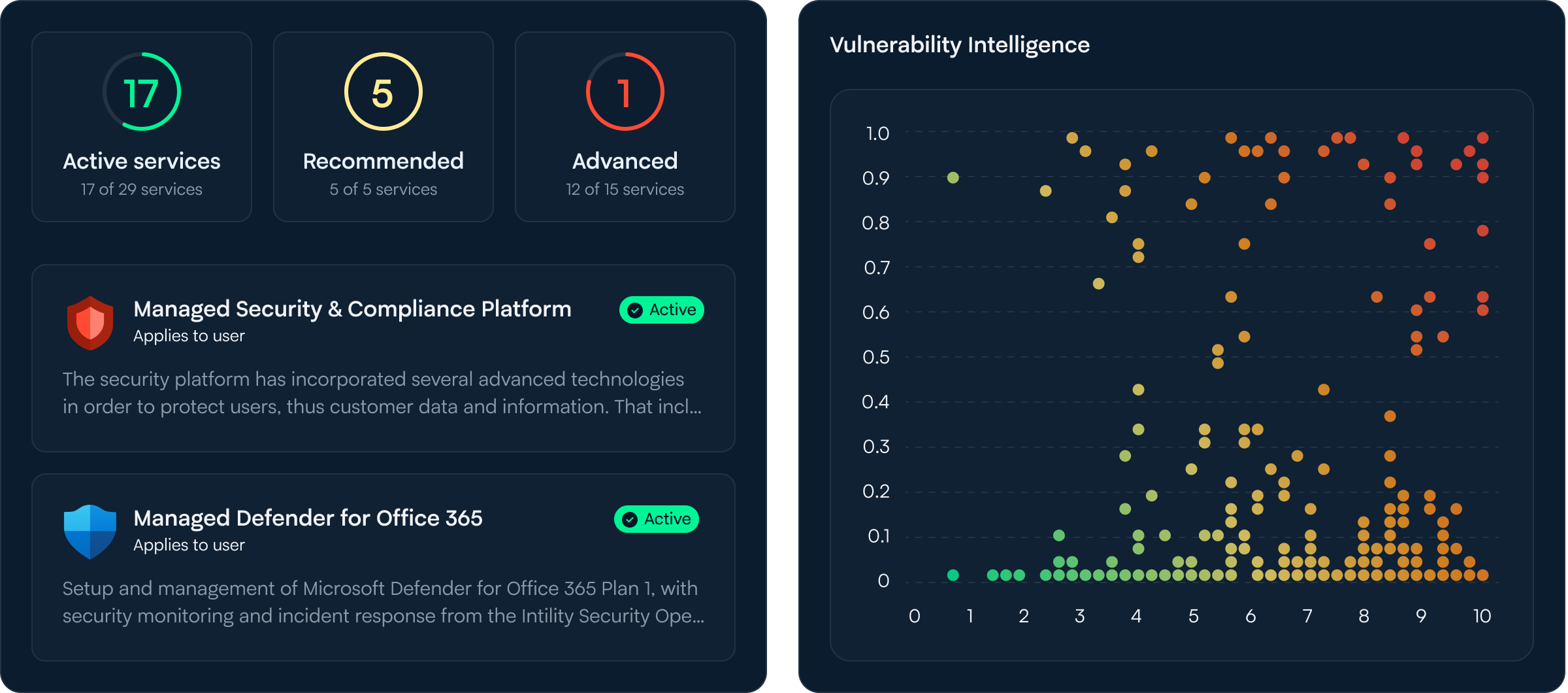Click the Advanced services ring showing 1
Viewport: 1568px width, 693px height.
[625, 92]
